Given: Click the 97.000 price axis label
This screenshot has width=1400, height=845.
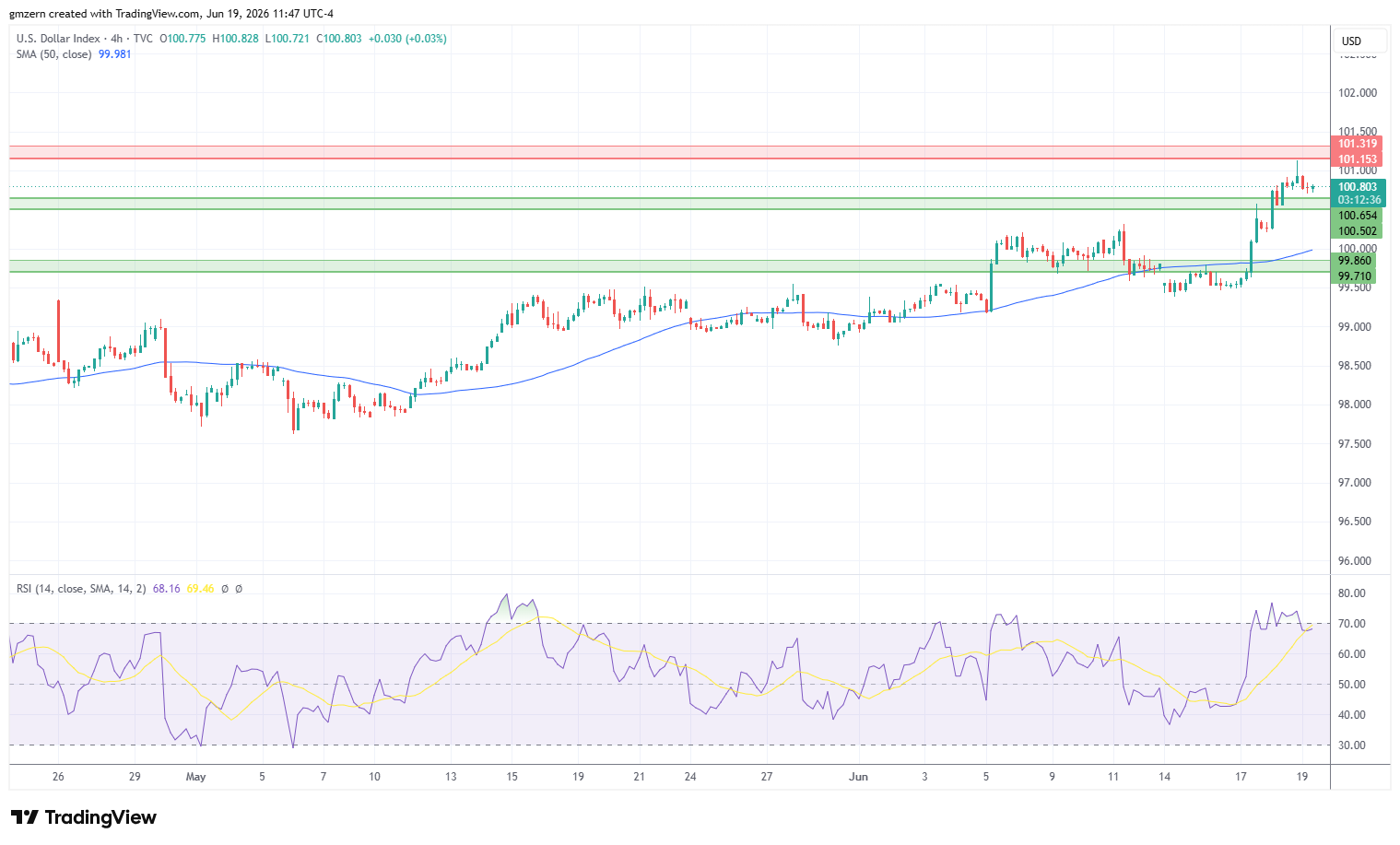Looking at the screenshot, I should (x=1355, y=483).
